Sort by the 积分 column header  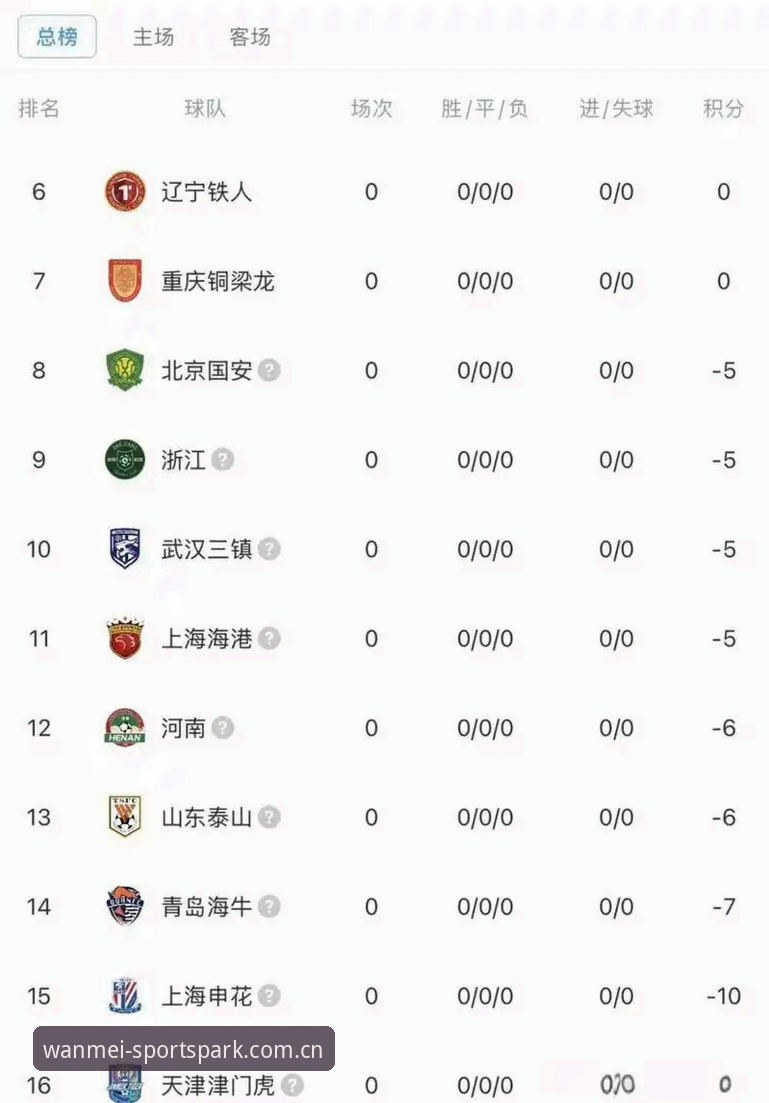coord(723,108)
